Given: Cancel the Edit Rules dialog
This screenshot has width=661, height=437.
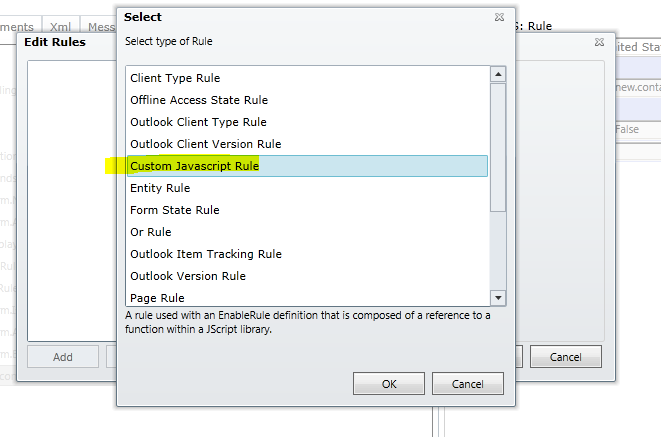Looking at the screenshot, I should click(x=565, y=357).
